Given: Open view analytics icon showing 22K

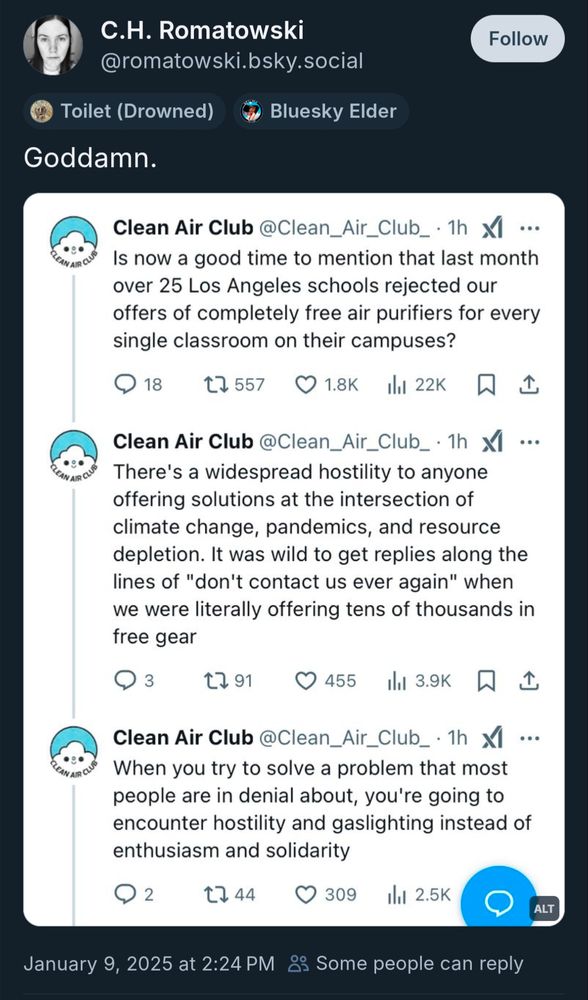Looking at the screenshot, I should click(398, 384).
